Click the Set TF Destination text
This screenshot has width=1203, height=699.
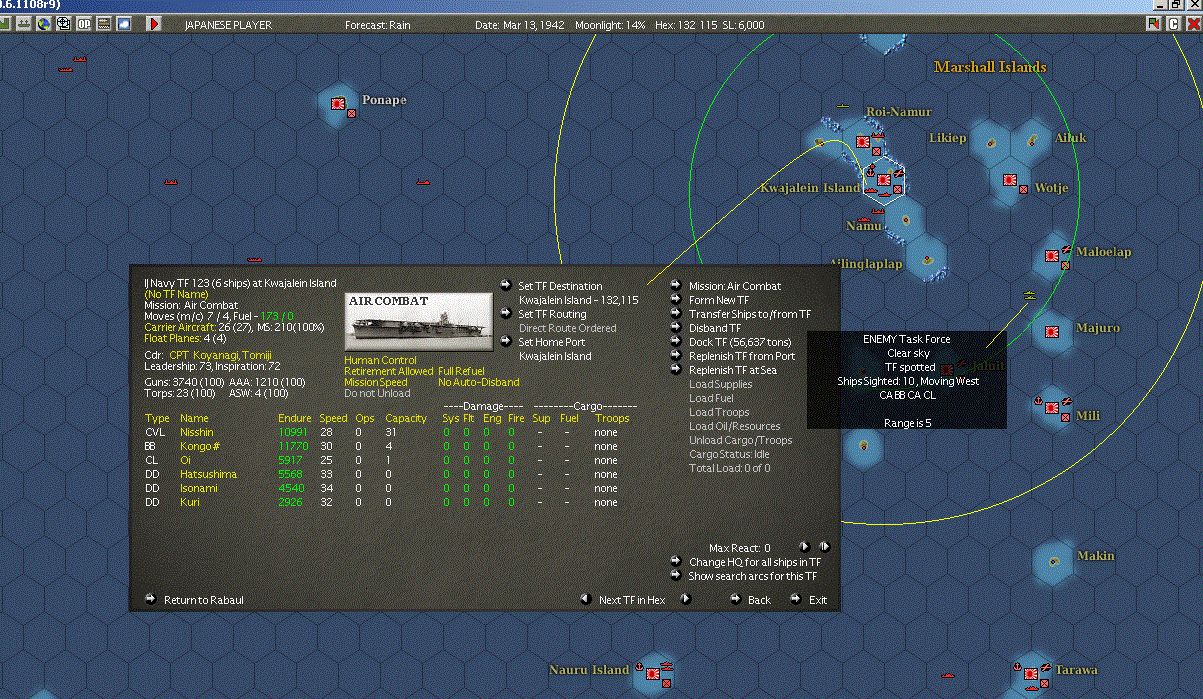560,286
